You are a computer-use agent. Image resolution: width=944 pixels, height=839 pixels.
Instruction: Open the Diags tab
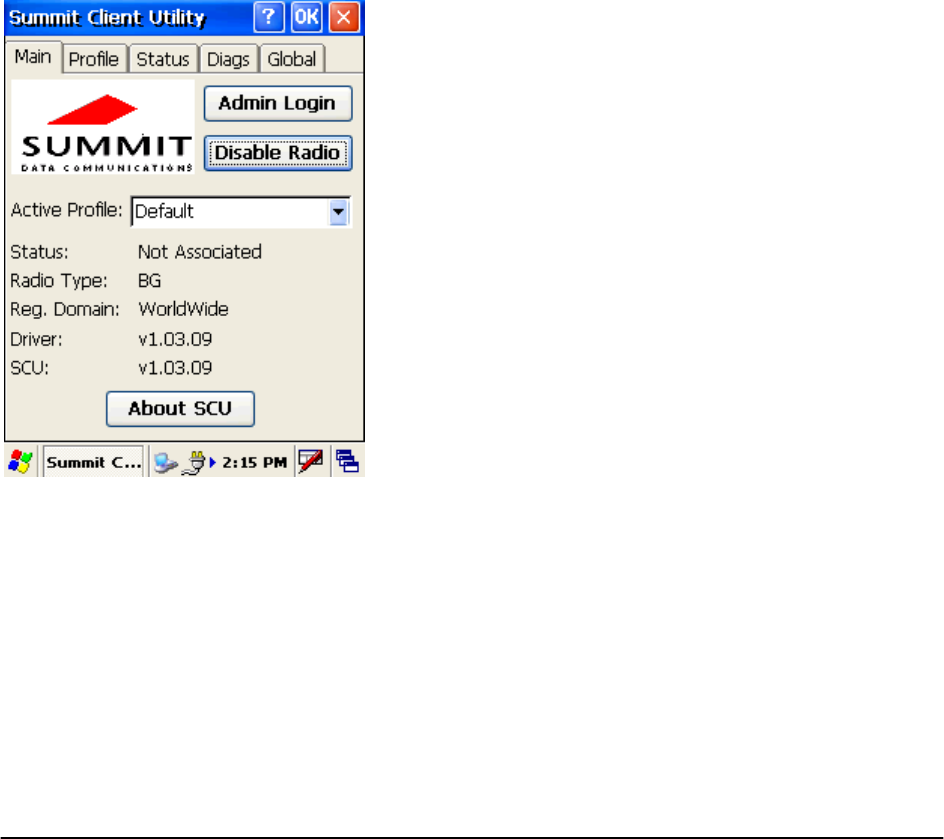point(228,59)
